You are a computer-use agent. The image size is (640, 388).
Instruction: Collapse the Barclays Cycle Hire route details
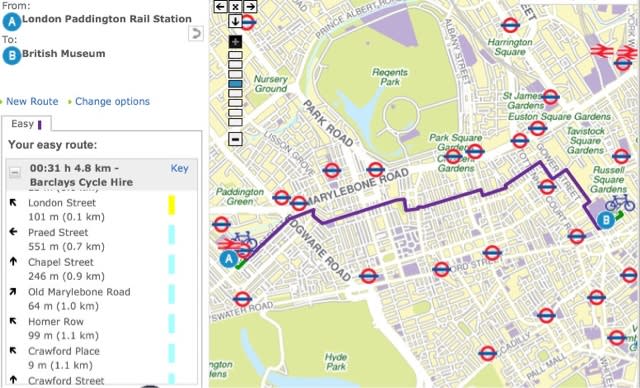pos(15,173)
